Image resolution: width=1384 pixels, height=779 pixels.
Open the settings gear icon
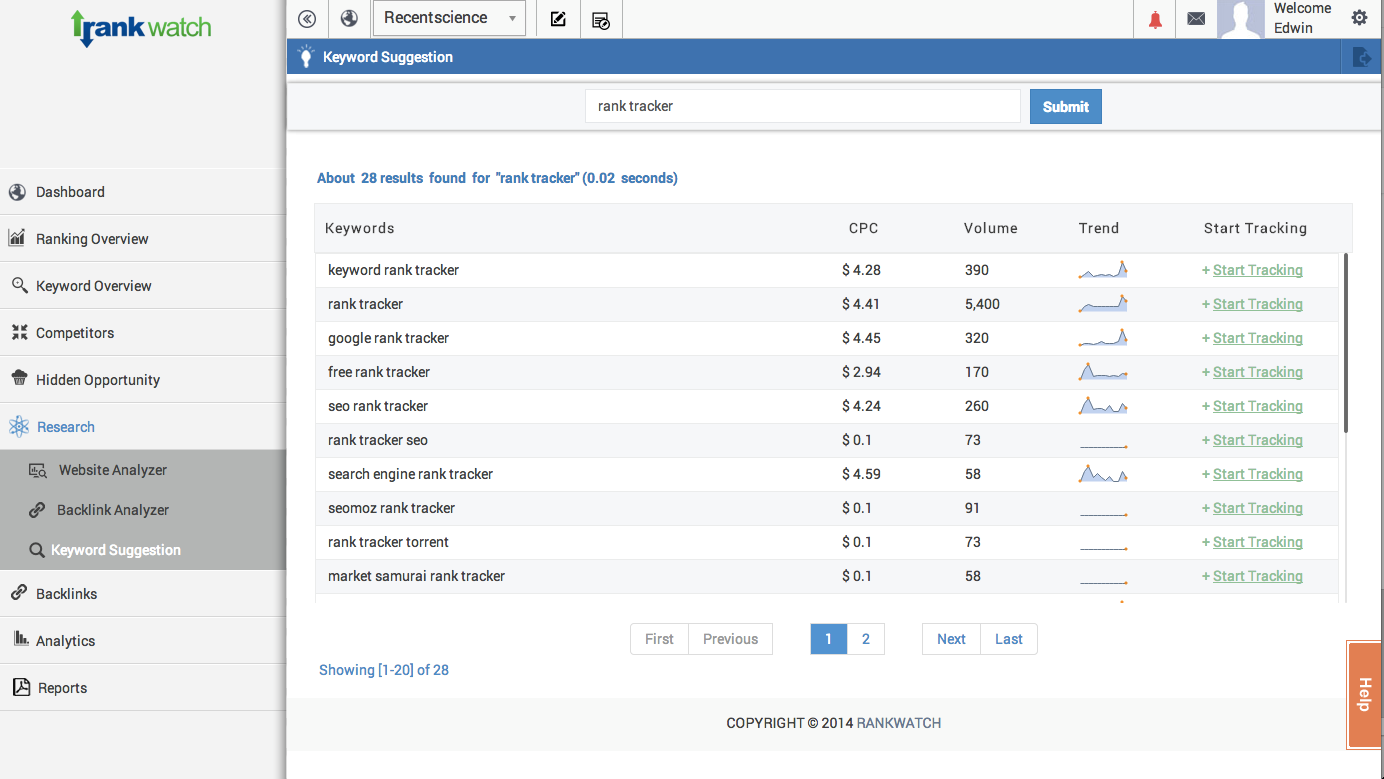pos(1359,17)
